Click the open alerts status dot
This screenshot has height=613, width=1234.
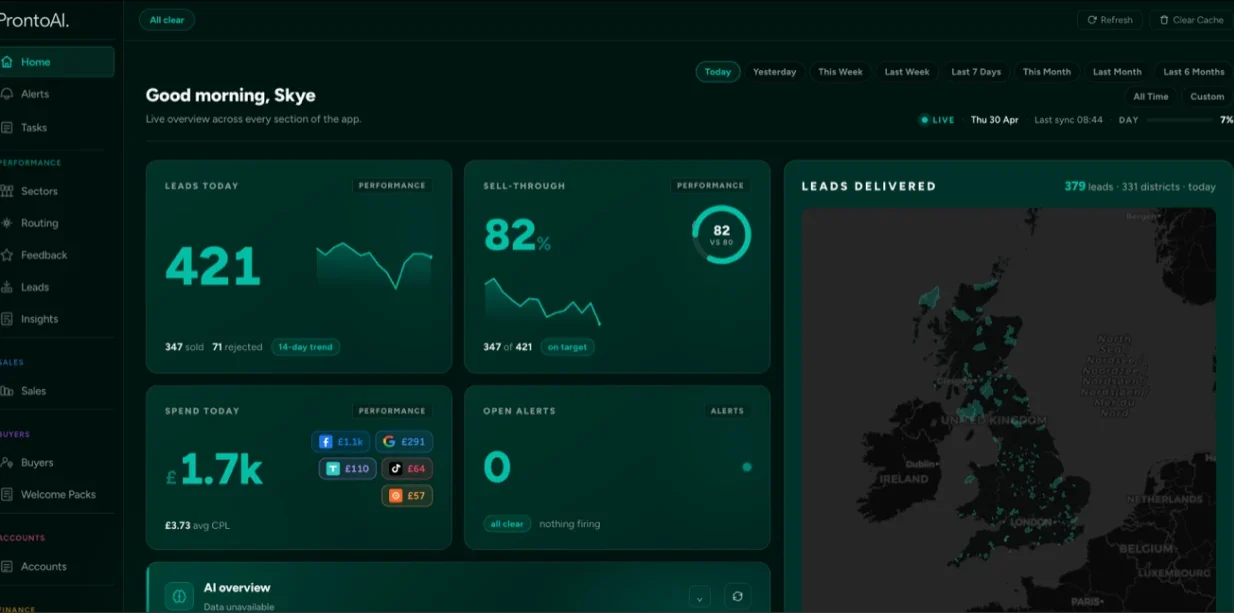(x=746, y=467)
